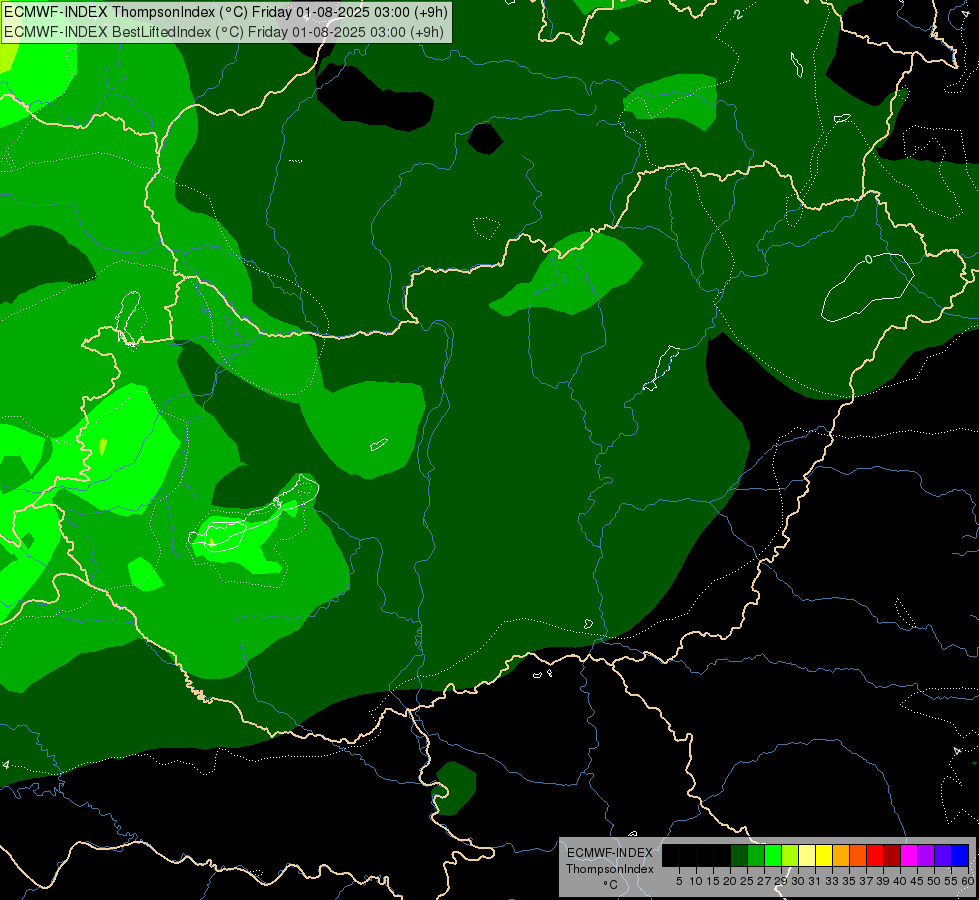Choose the bright red 37-39 legend swatch
Viewport: 979px width, 900px height.
(875, 855)
